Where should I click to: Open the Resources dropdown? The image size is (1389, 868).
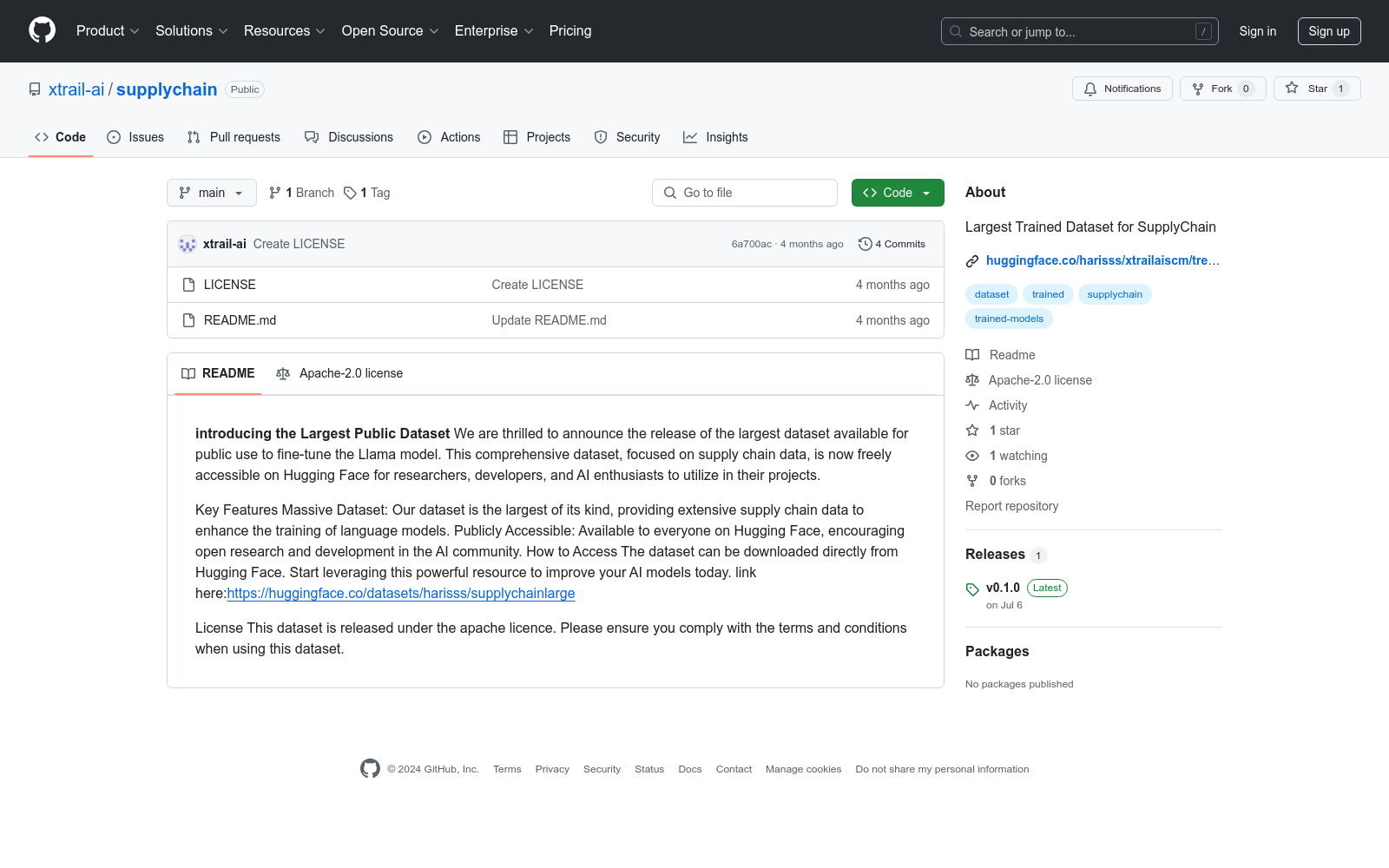[x=285, y=31]
